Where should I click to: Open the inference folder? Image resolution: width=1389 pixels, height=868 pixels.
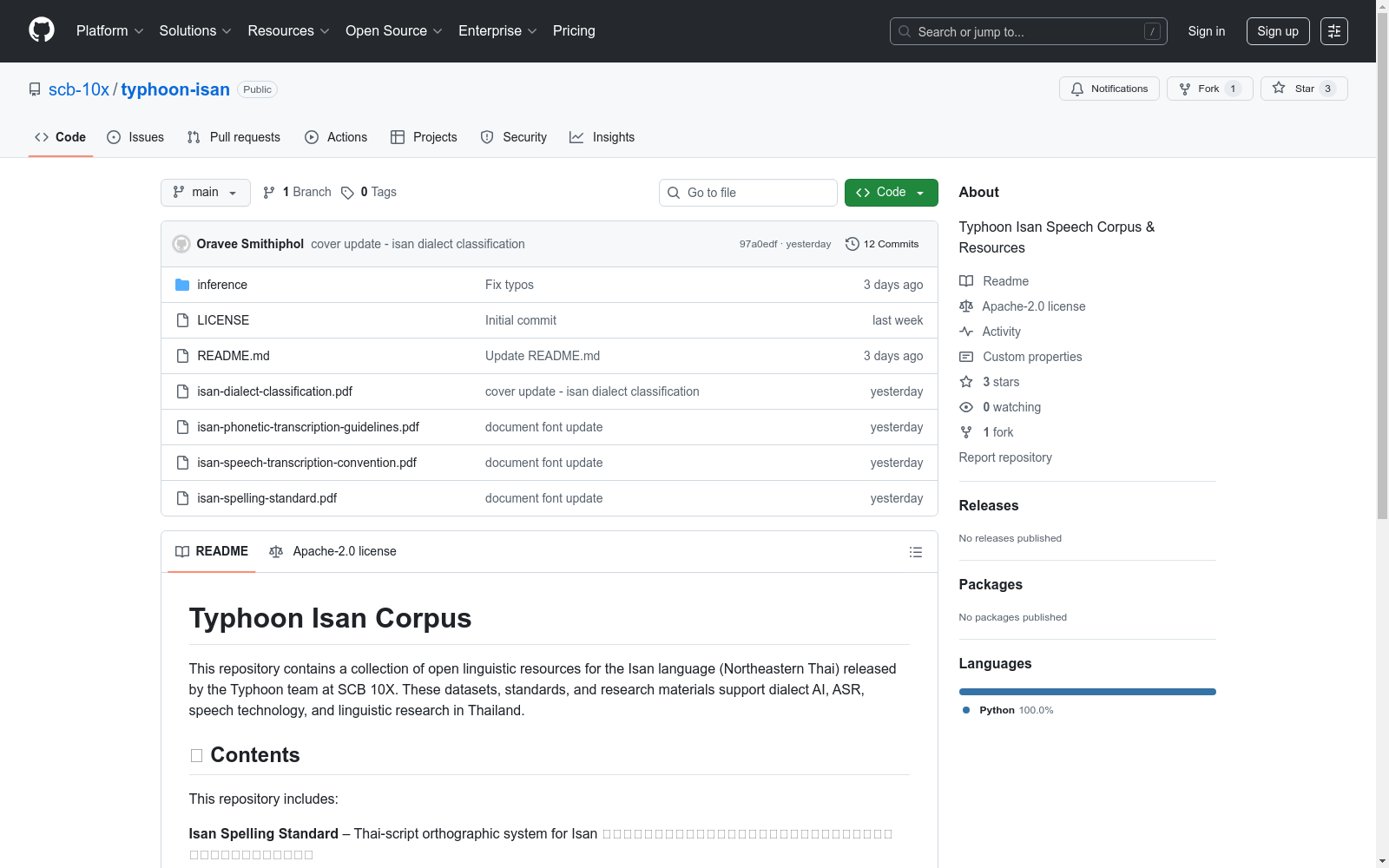pyautogui.click(x=222, y=285)
